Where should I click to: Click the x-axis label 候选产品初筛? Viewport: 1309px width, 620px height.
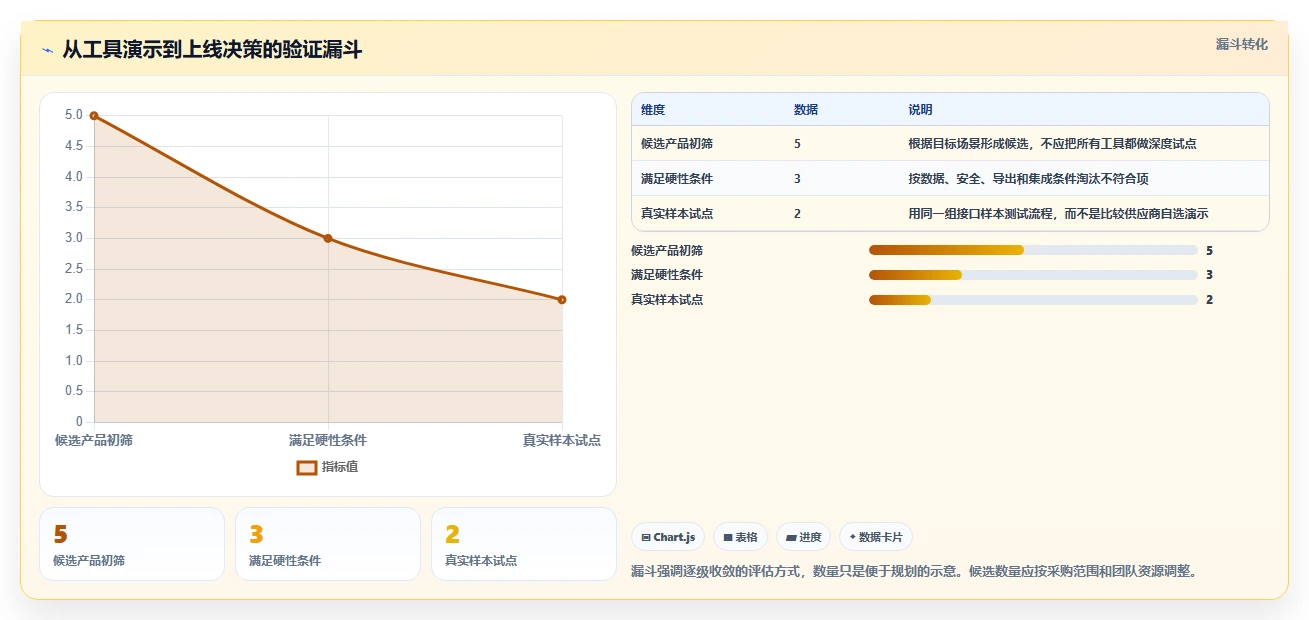pos(94,440)
